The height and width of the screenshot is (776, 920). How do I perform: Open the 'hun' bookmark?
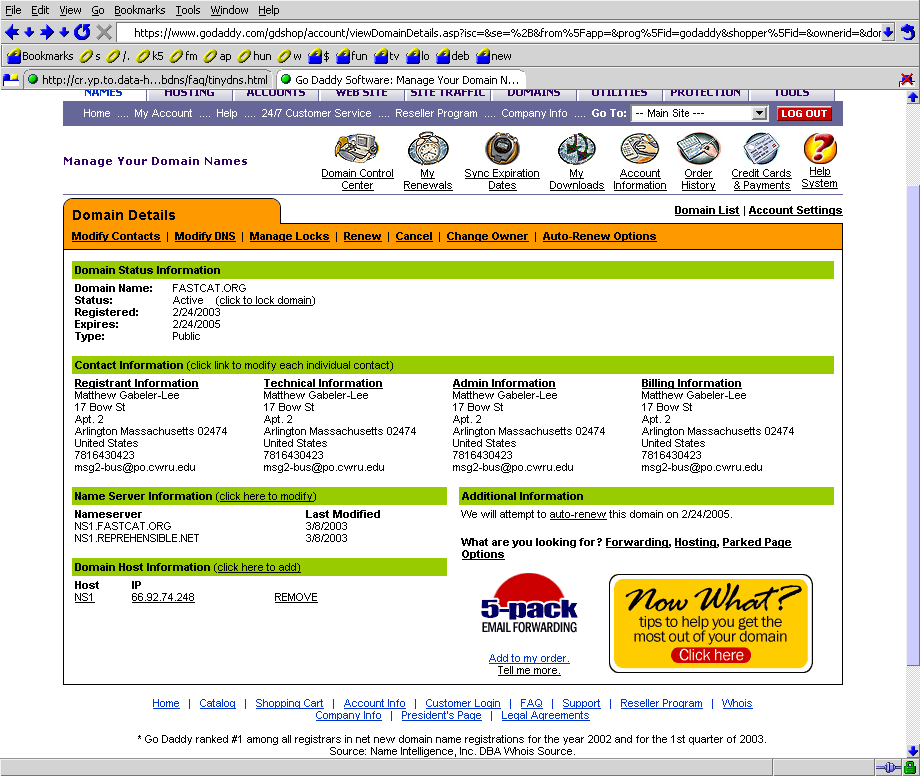tap(255, 56)
